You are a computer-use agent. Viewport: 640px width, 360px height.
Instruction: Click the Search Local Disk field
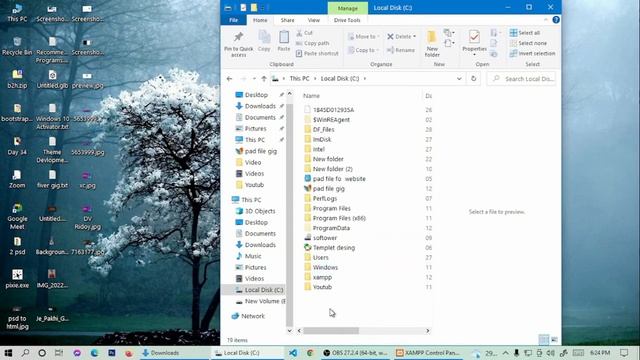523,79
